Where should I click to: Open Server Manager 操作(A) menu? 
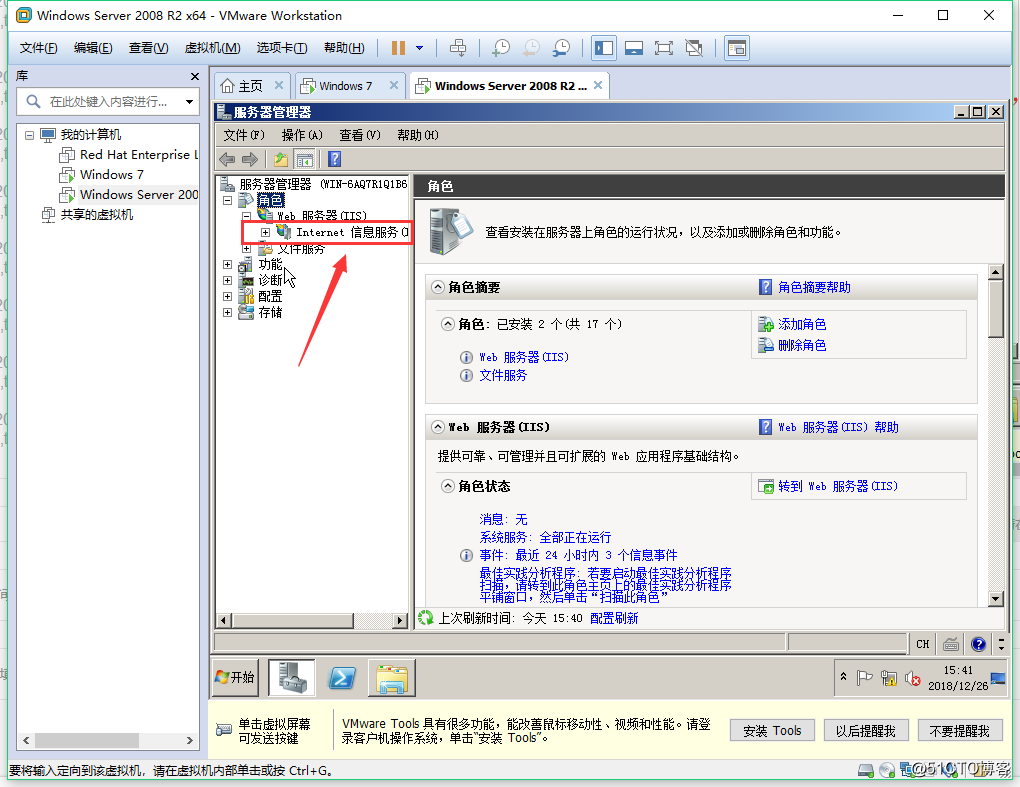point(302,135)
